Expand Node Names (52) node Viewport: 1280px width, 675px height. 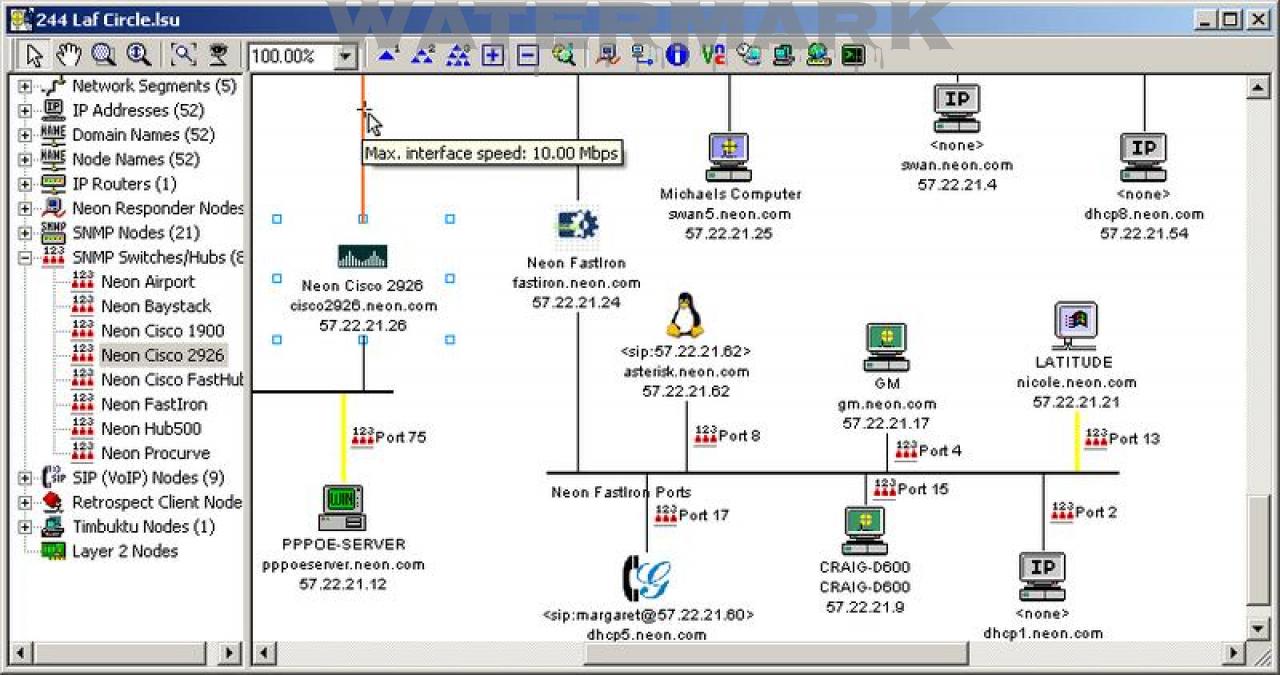click(25, 159)
